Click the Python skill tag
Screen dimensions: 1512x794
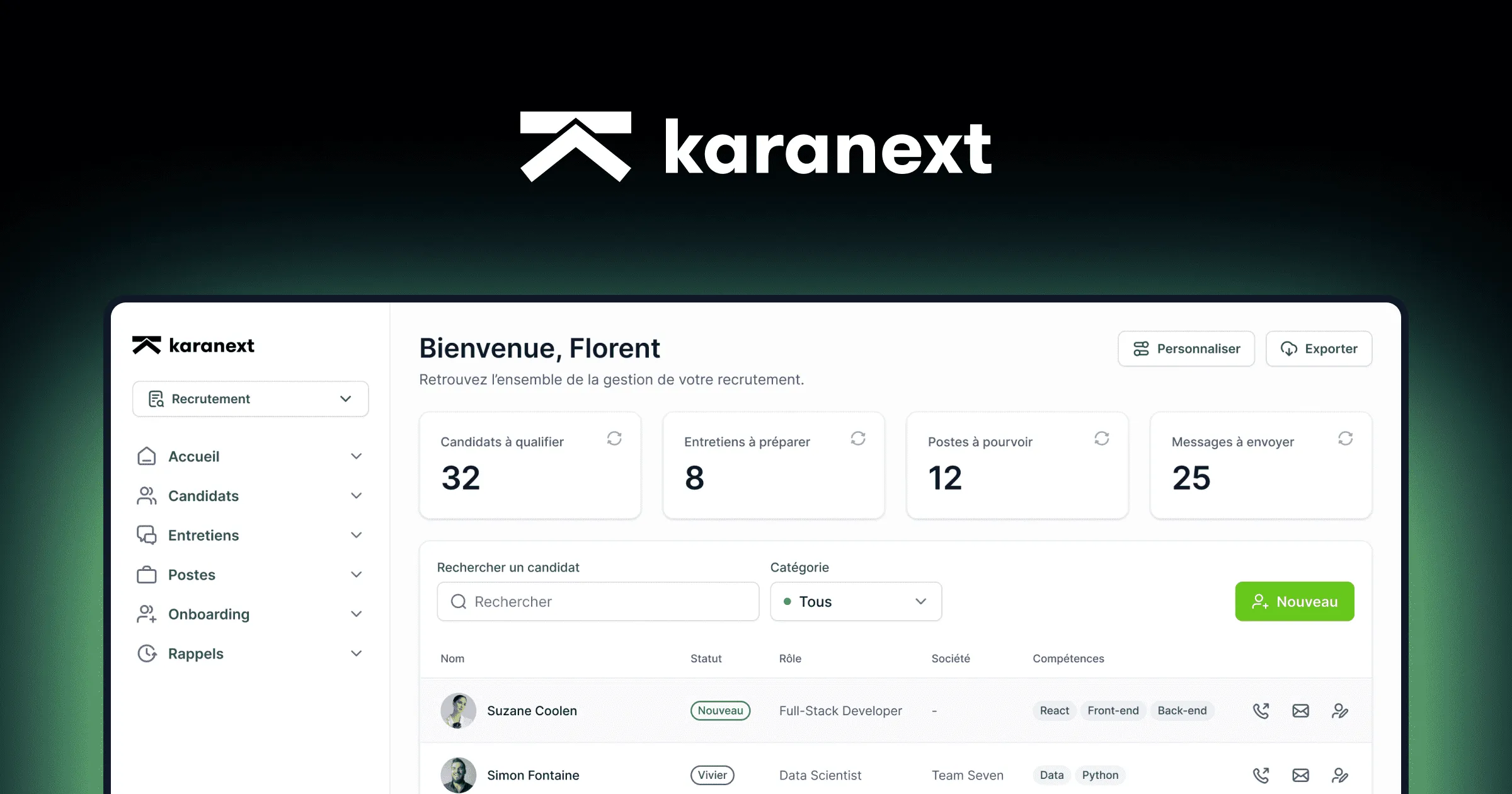tap(1100, 775)
